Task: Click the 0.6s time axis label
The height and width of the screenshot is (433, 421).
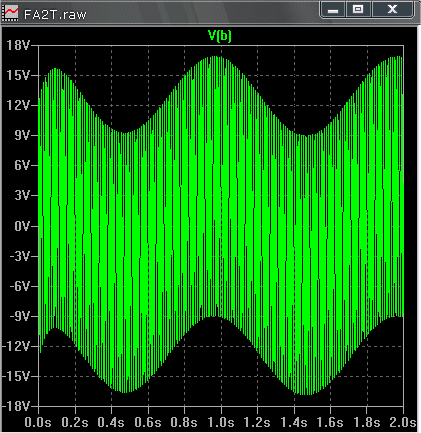Action: click(x=148, y=423)
